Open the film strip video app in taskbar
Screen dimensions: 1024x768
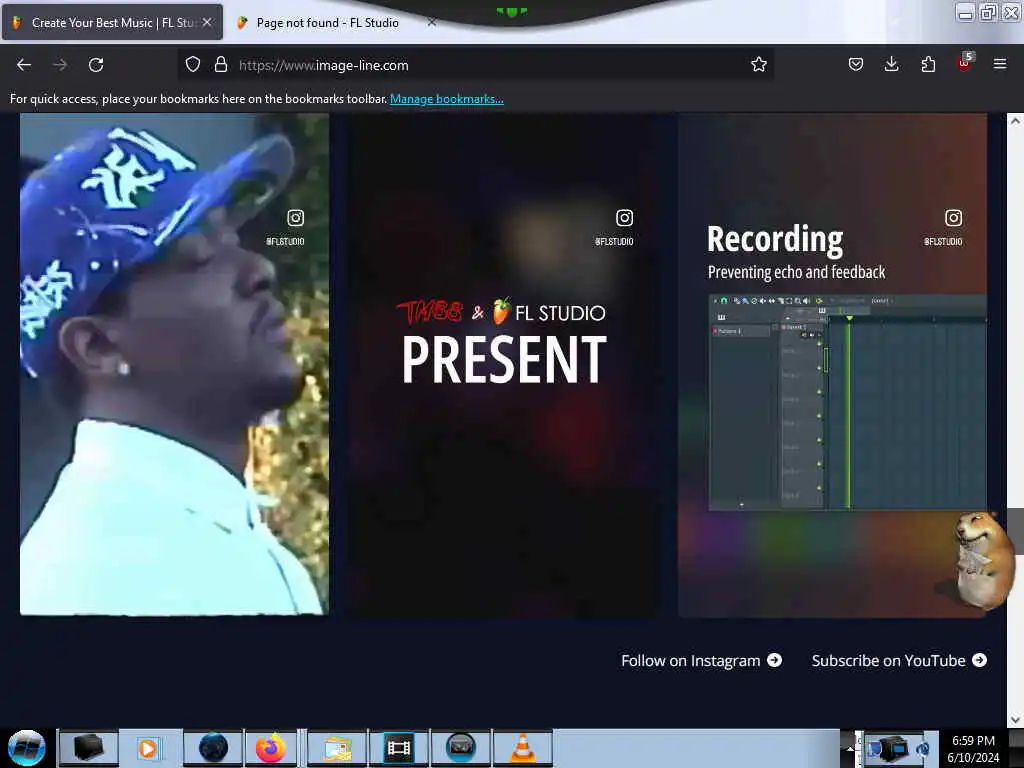click(x=399, y=748)
